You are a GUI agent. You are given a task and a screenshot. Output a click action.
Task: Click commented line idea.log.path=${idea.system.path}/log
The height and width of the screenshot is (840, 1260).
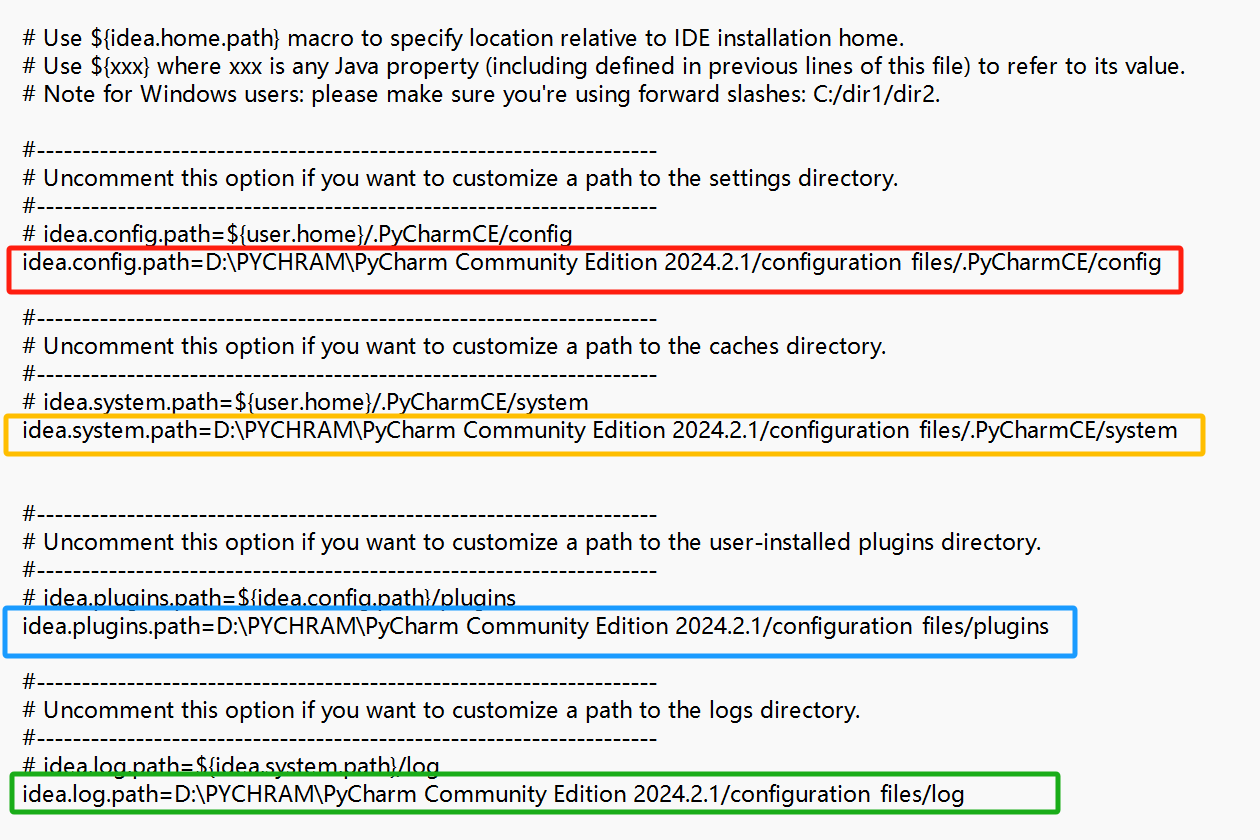coord(232,766)
